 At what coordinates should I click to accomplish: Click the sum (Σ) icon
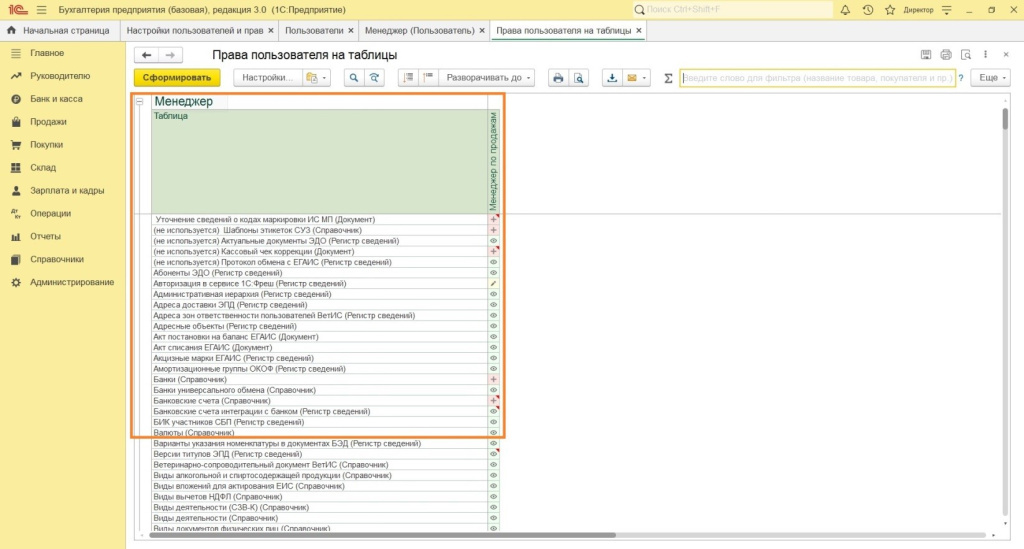668,78
